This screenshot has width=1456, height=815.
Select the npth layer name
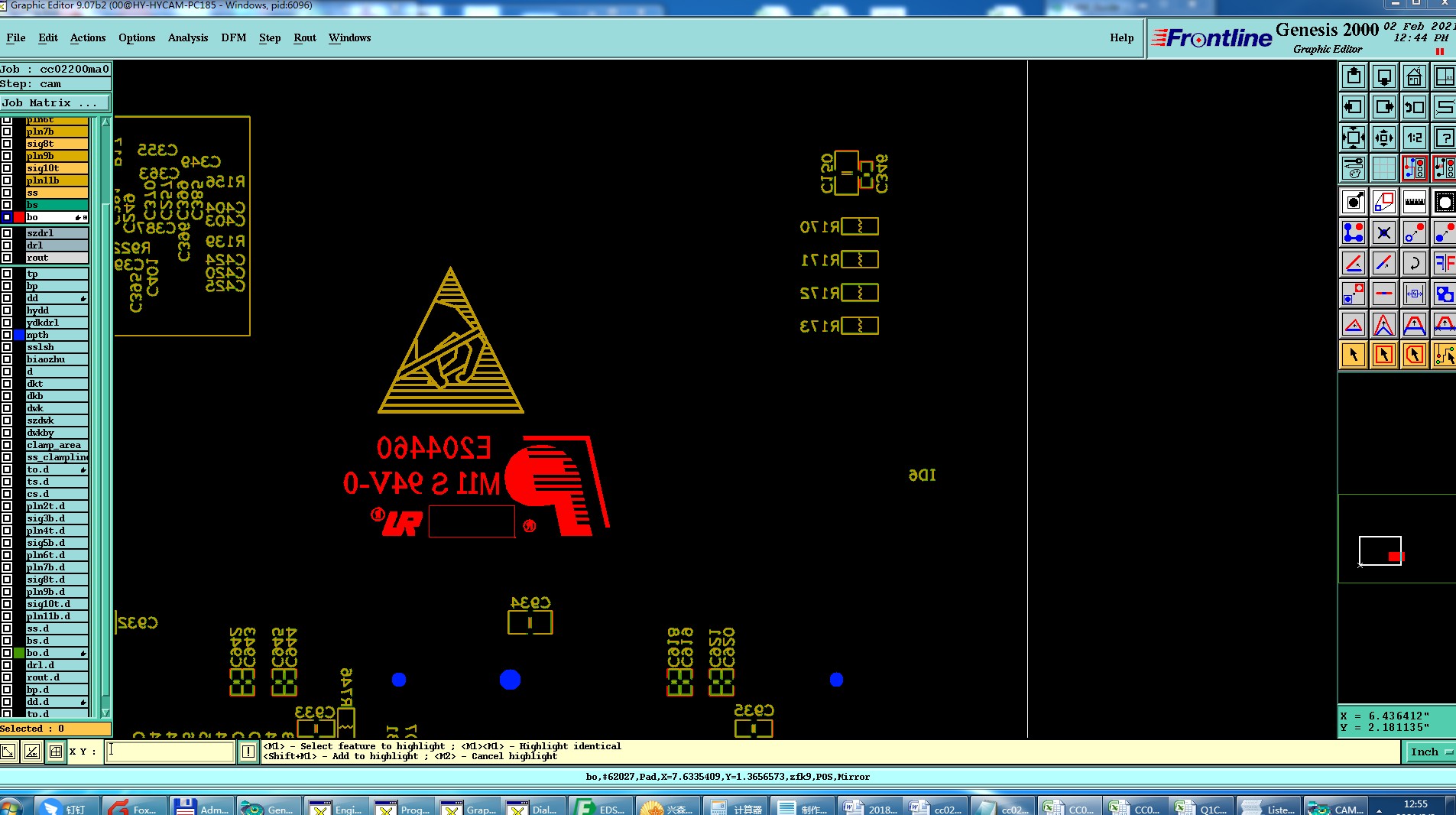57,335
